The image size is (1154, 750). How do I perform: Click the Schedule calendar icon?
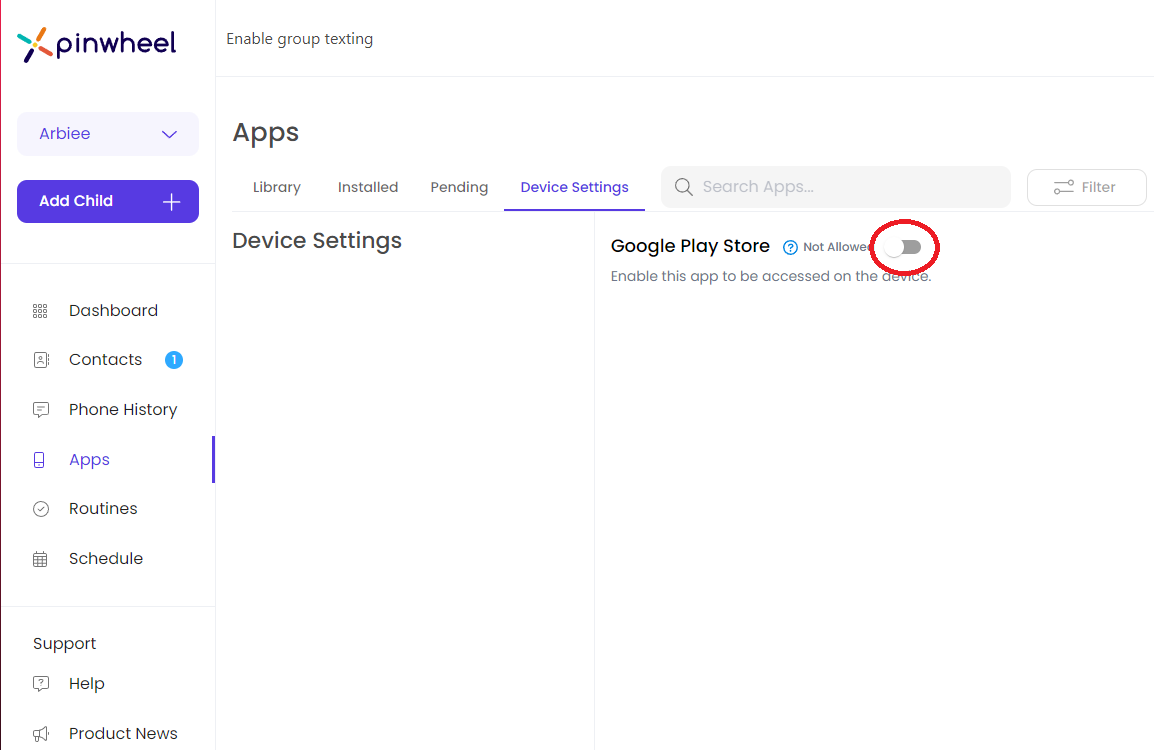click(x=40, y=558)
